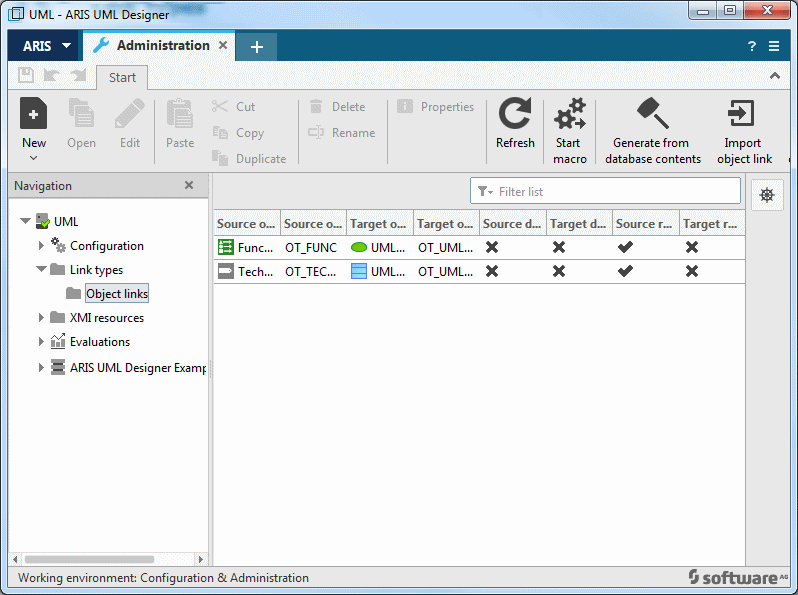This screenshot has height=595, width=798.
Task: Add a new tab with plus
Action: click(x=257, y=47)
